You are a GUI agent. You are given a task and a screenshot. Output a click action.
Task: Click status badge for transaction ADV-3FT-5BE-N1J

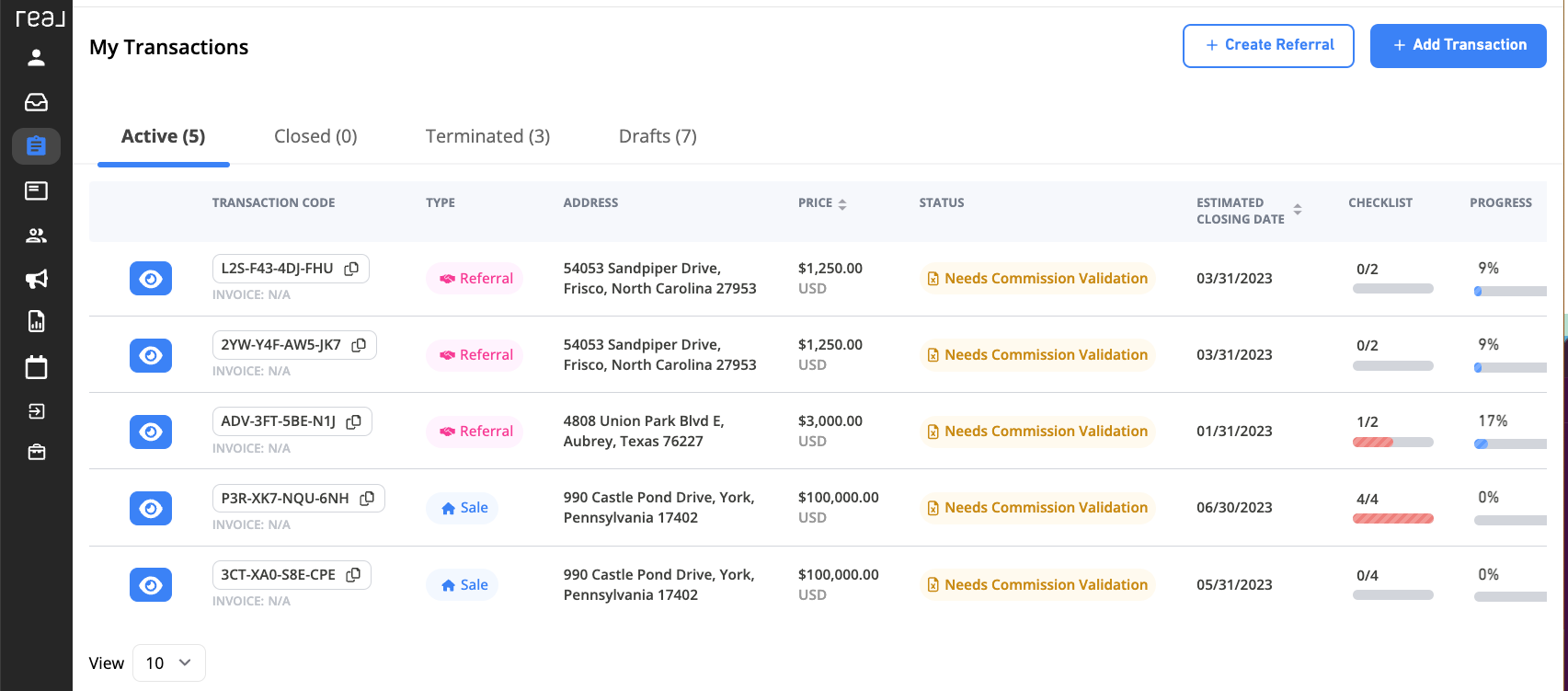[1037, 432]
